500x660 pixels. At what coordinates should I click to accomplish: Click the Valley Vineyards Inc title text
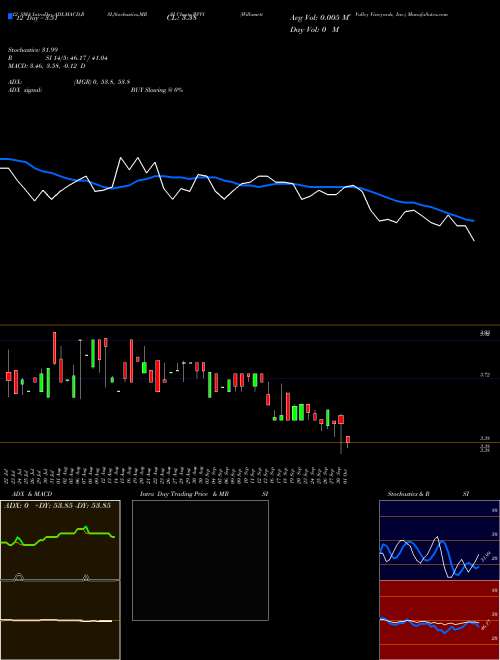[402, 14]
